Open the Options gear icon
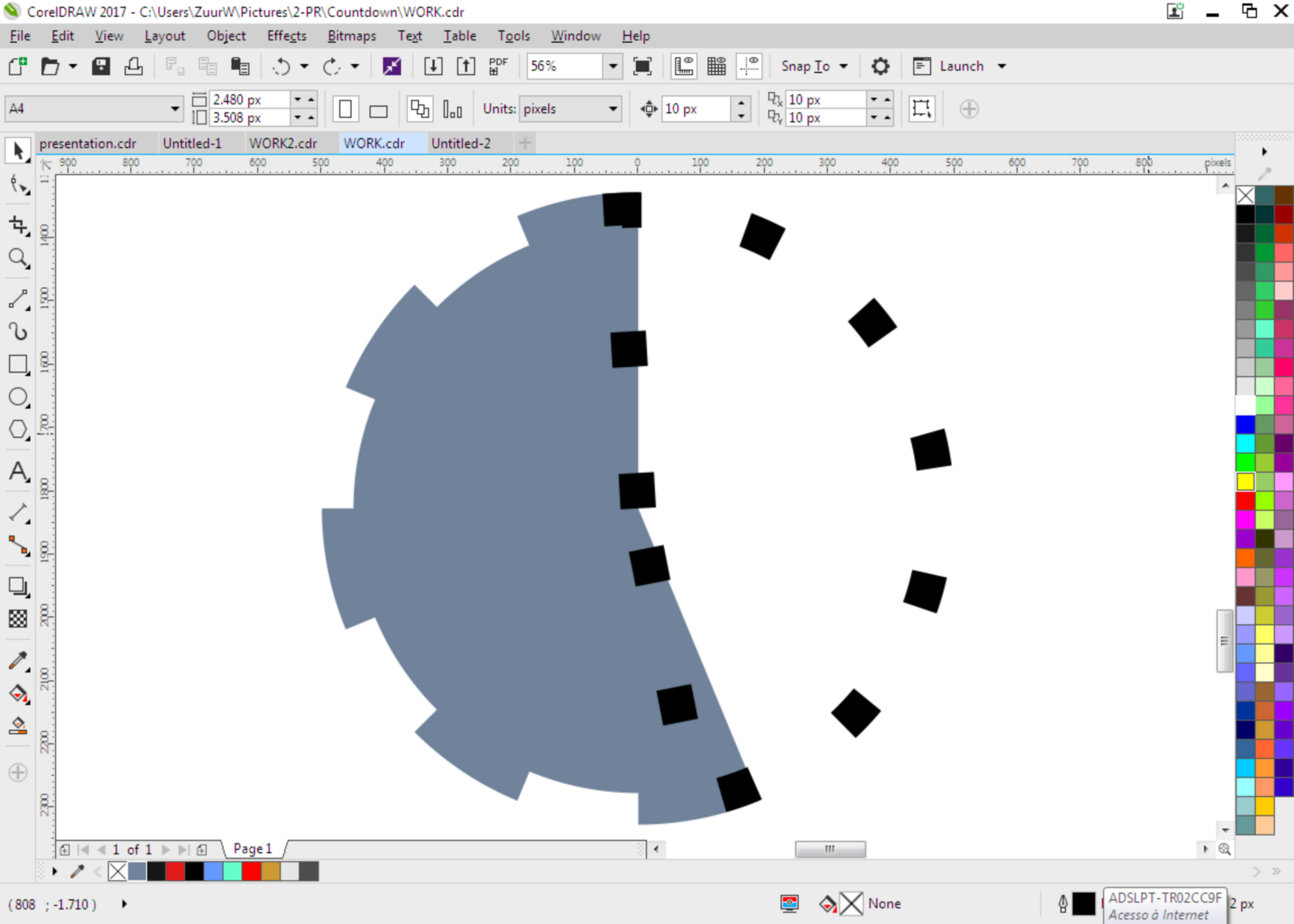 (880, 66)
